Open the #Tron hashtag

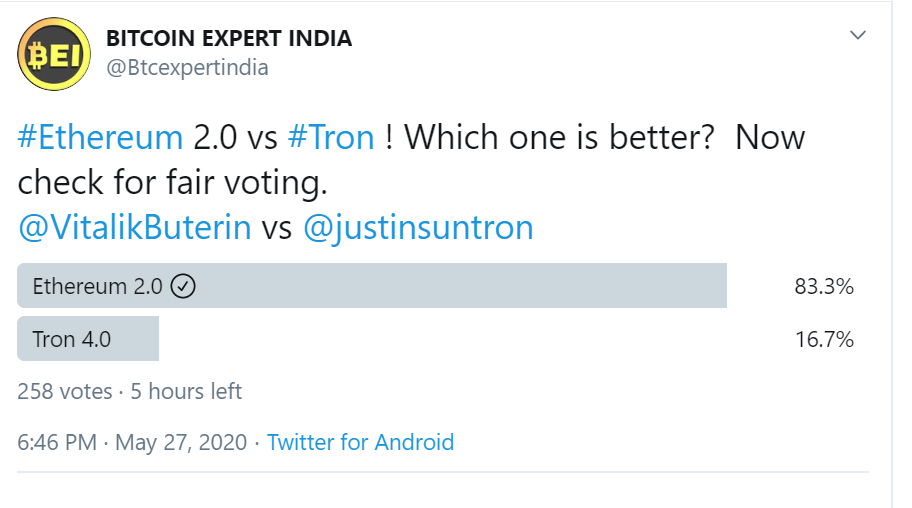pyautogui.click(x=331, y=138)
